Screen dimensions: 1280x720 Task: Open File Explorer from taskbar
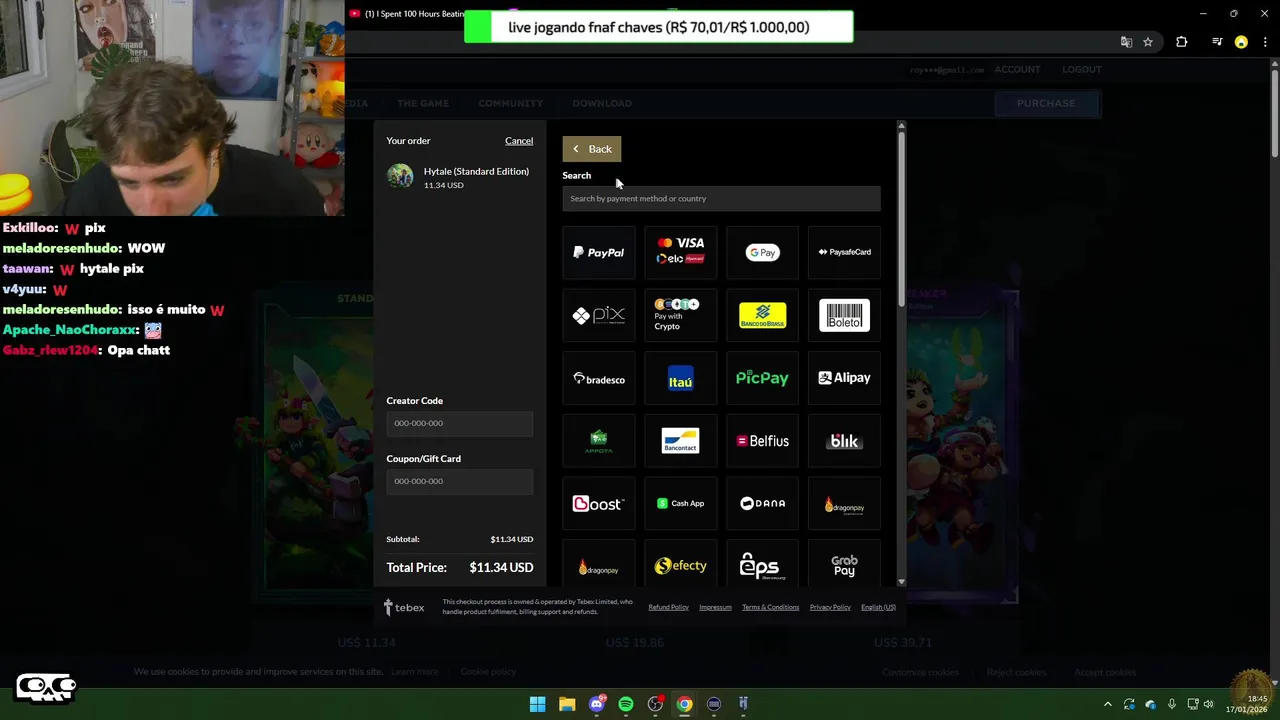(x=567, y=704)
